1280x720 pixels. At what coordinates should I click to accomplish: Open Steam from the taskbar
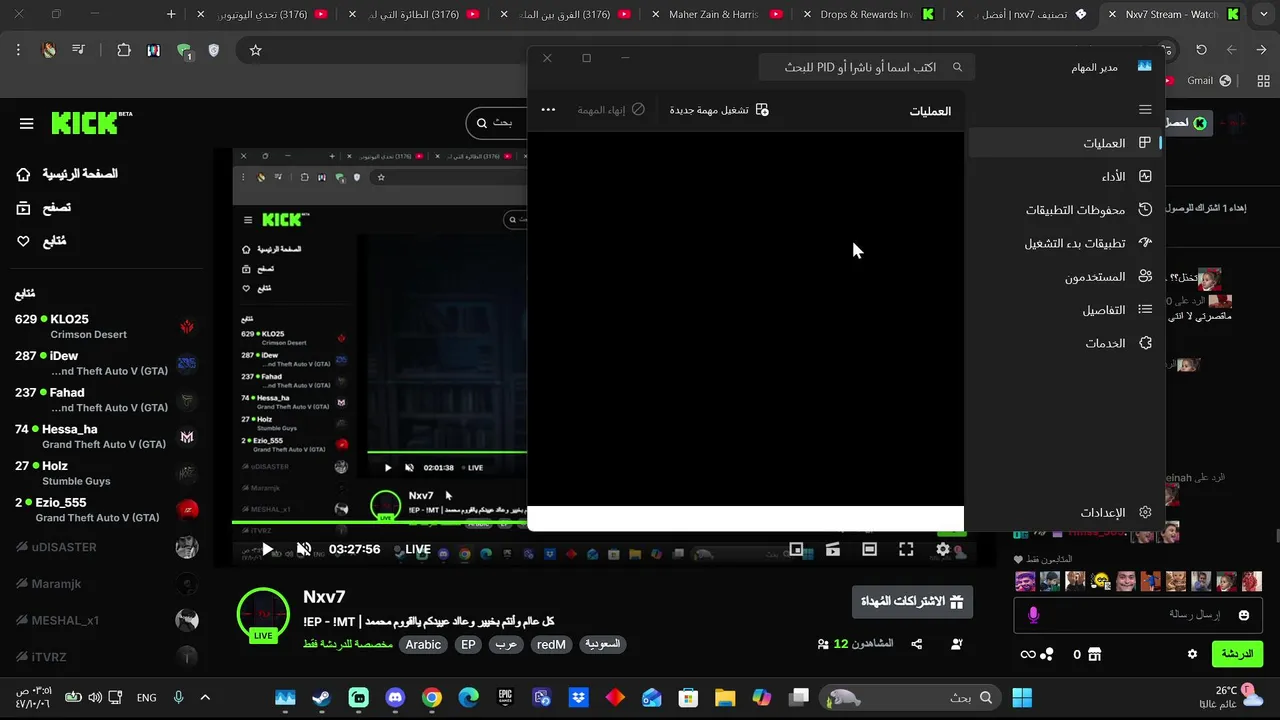pos(321,697)
